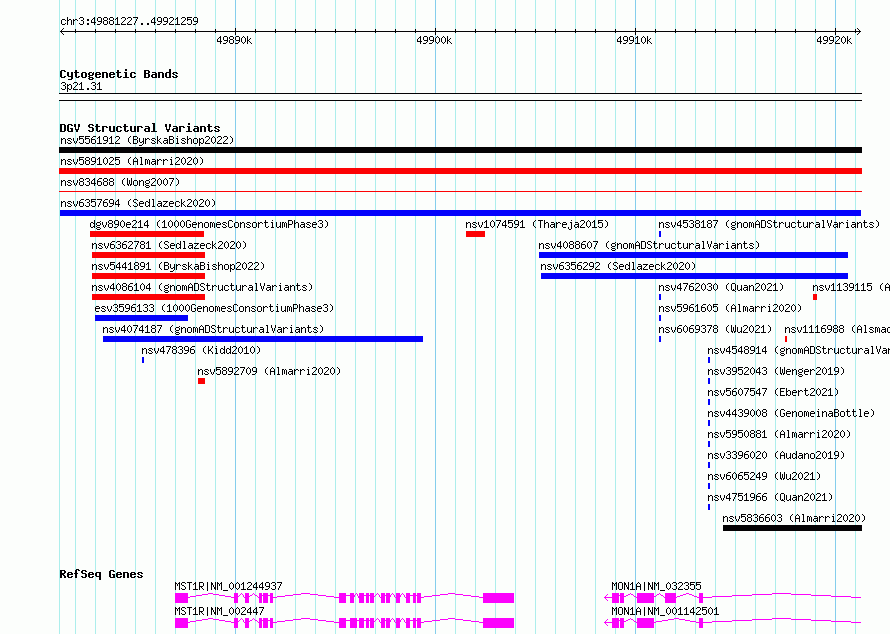Click the nsv3396020 (Audano2019) label
890x634 pixels.
776,455
